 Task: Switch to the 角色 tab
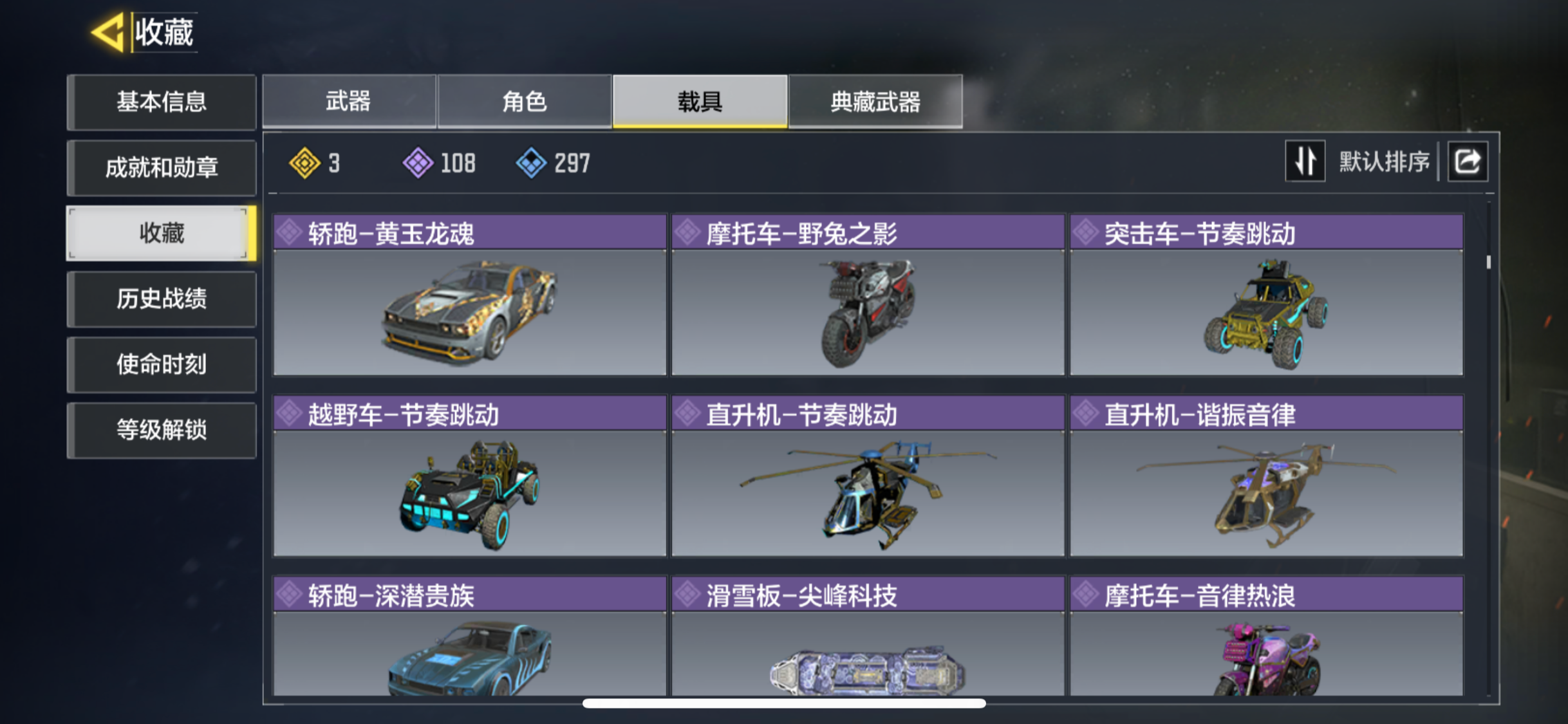click(524, 102)
